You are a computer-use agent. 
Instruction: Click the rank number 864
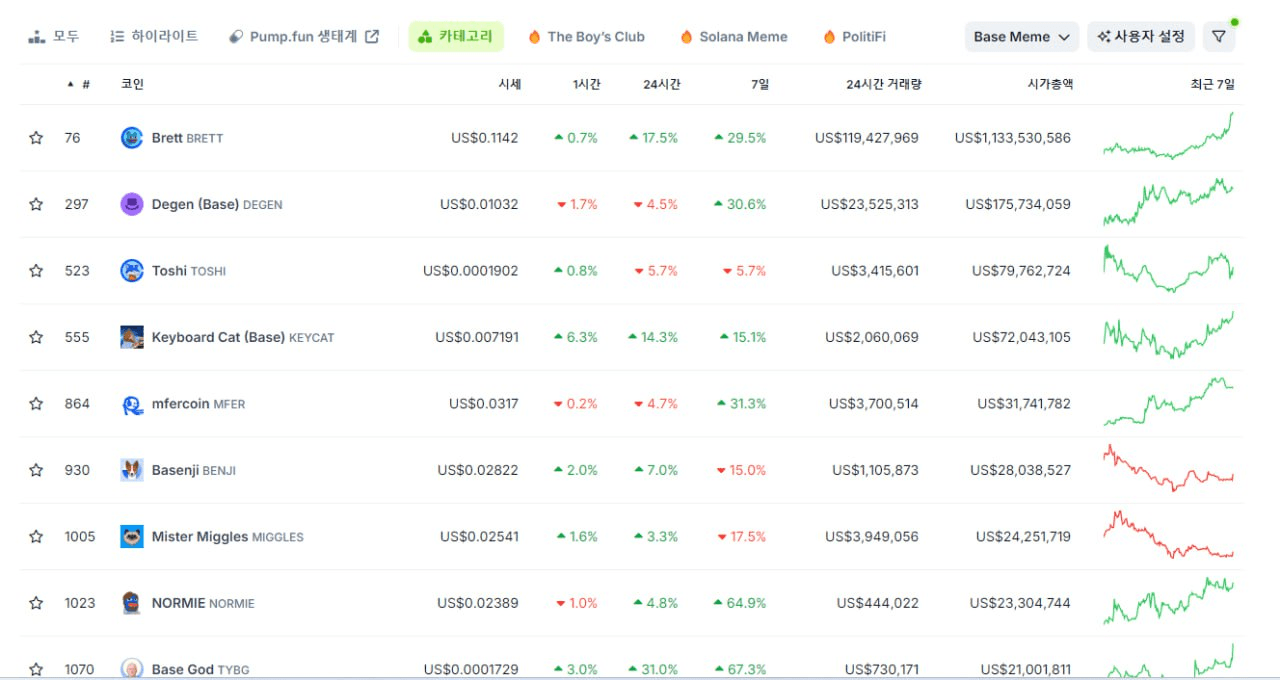[x=77, y=404]
